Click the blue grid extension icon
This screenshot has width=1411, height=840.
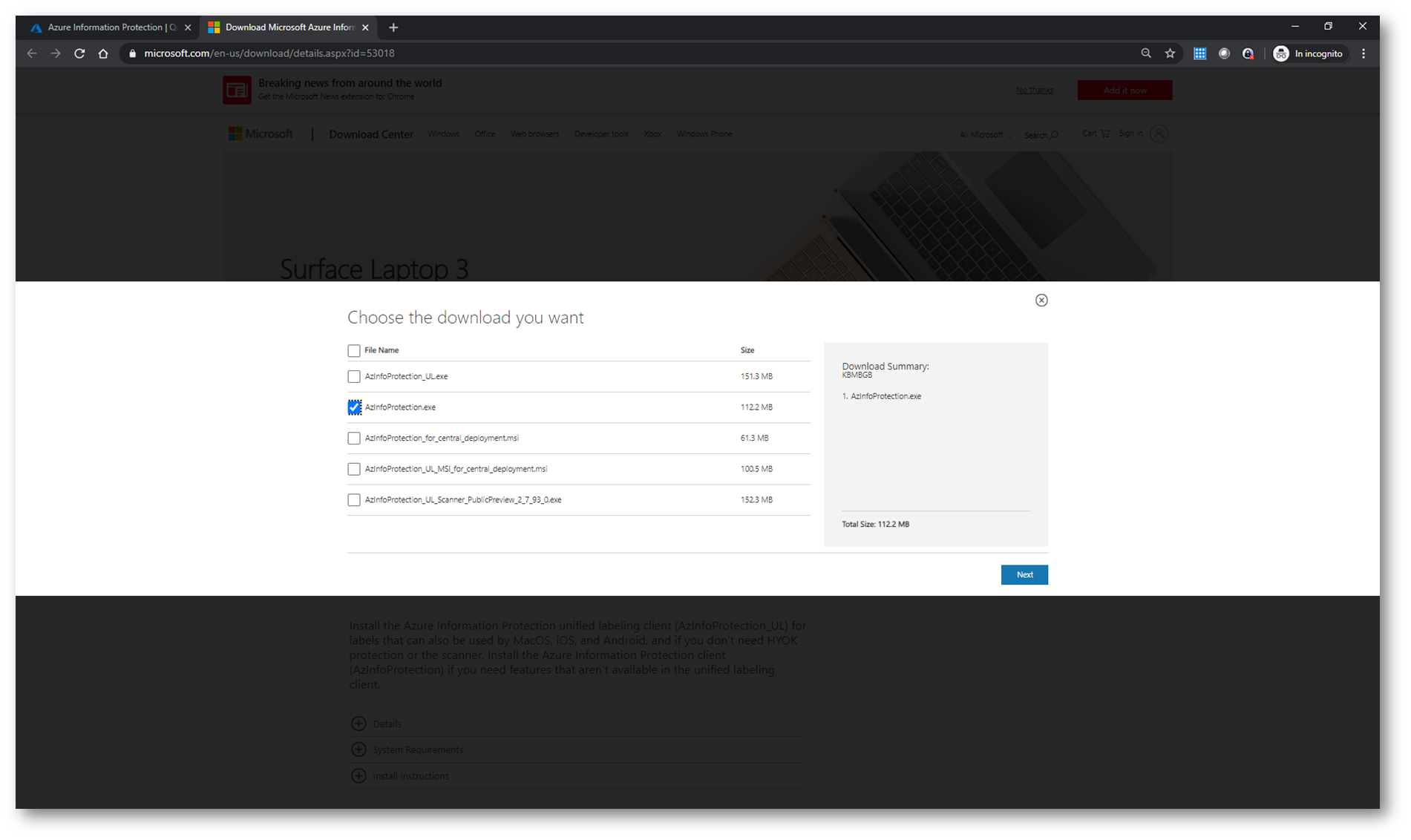[x=1199, y=53]
